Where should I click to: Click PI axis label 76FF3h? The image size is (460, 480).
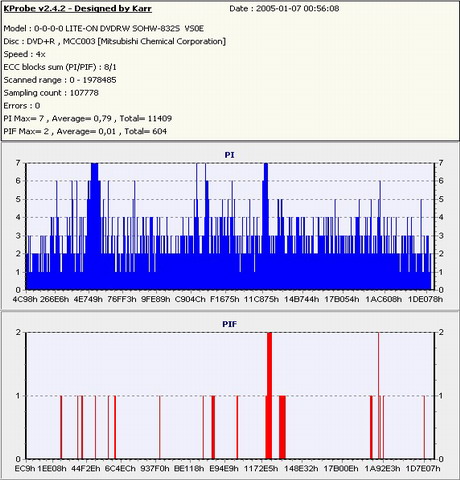122,299
